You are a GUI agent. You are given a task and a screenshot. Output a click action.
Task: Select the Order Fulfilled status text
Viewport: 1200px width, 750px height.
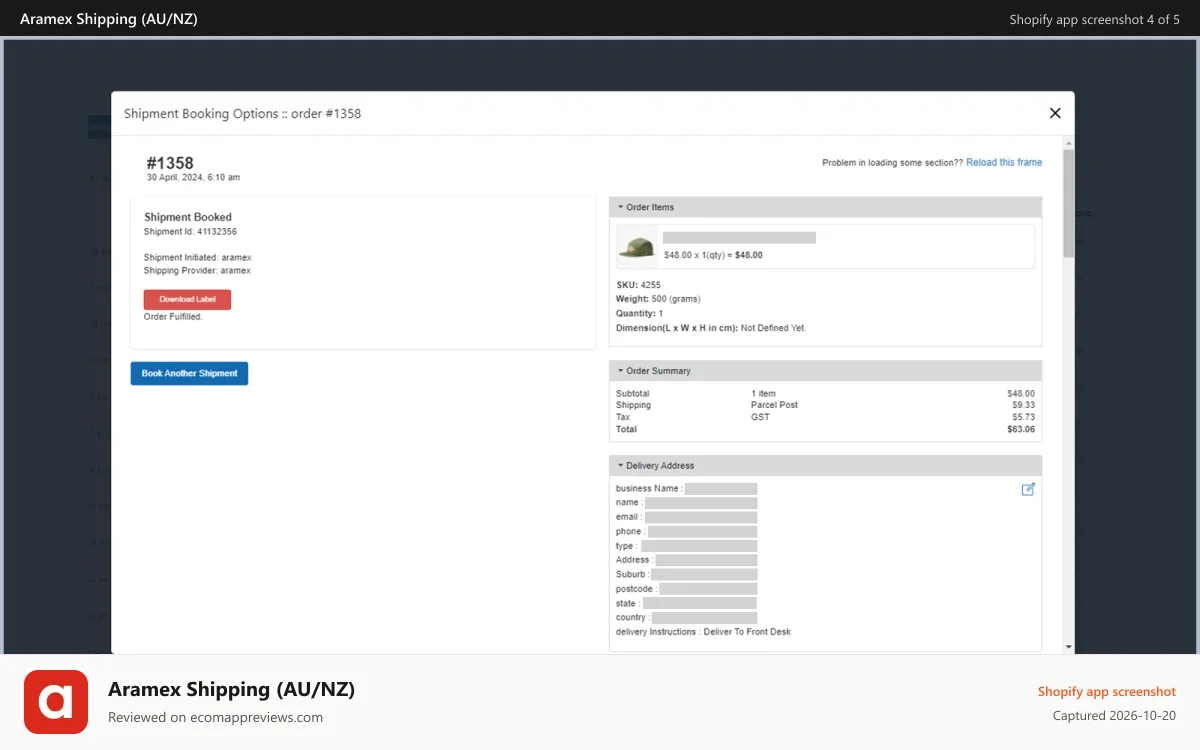pos(173,317)
